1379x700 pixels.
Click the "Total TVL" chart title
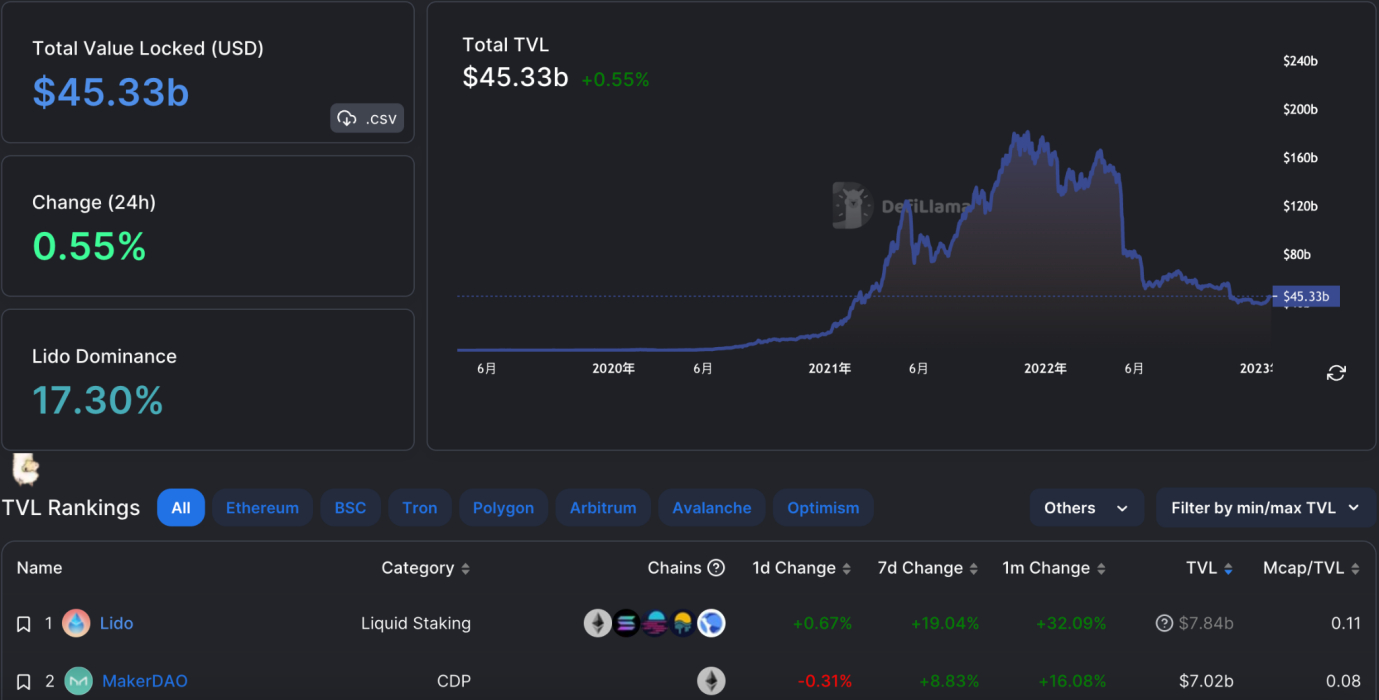point(506,45)
